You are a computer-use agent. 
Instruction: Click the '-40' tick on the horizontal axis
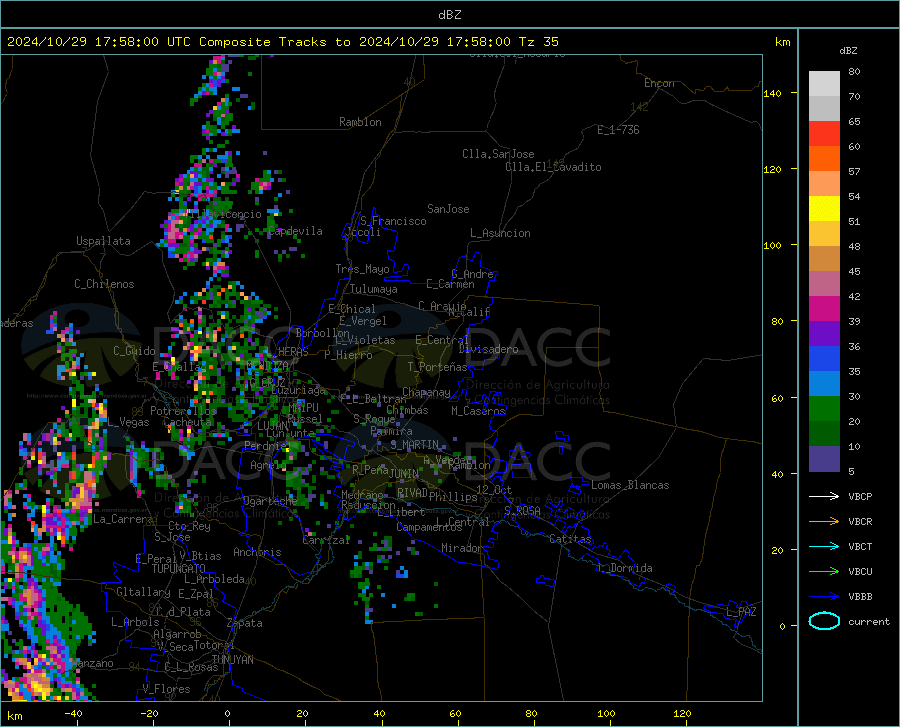click(73, 713)
